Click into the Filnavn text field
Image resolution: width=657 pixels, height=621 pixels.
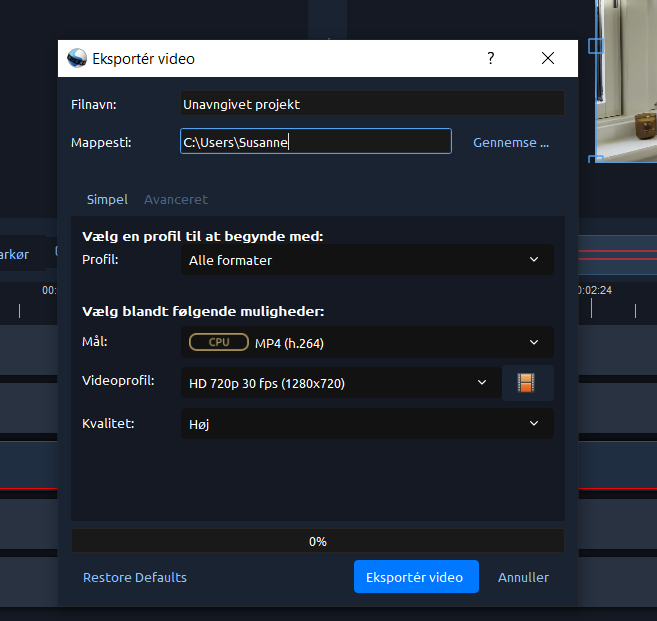click(371, 104)
